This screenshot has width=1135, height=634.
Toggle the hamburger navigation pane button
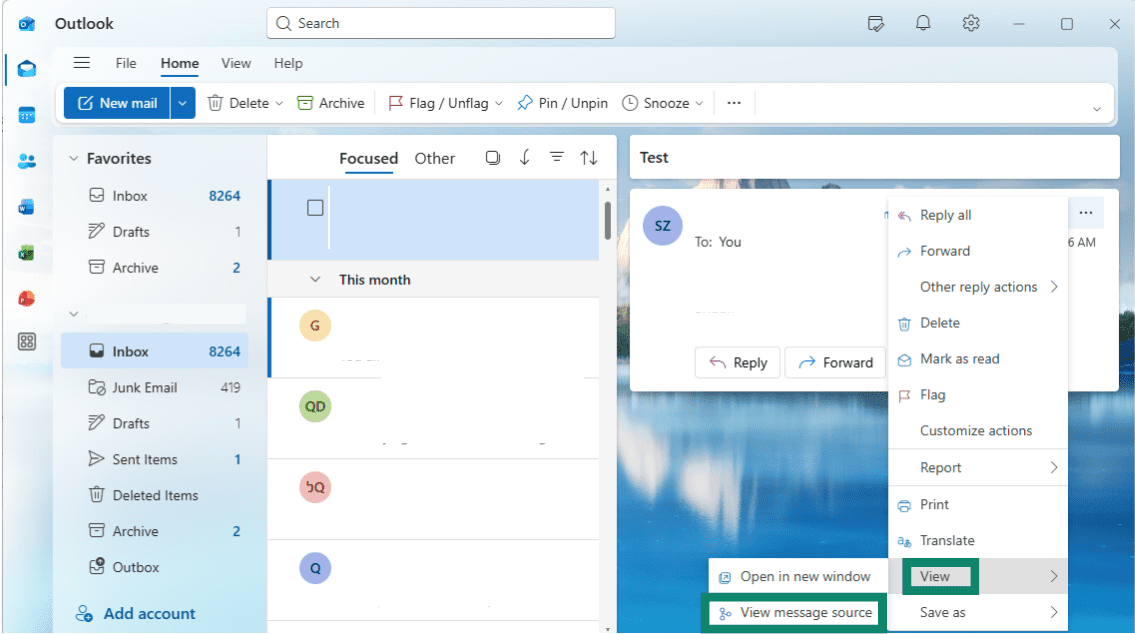82,63
